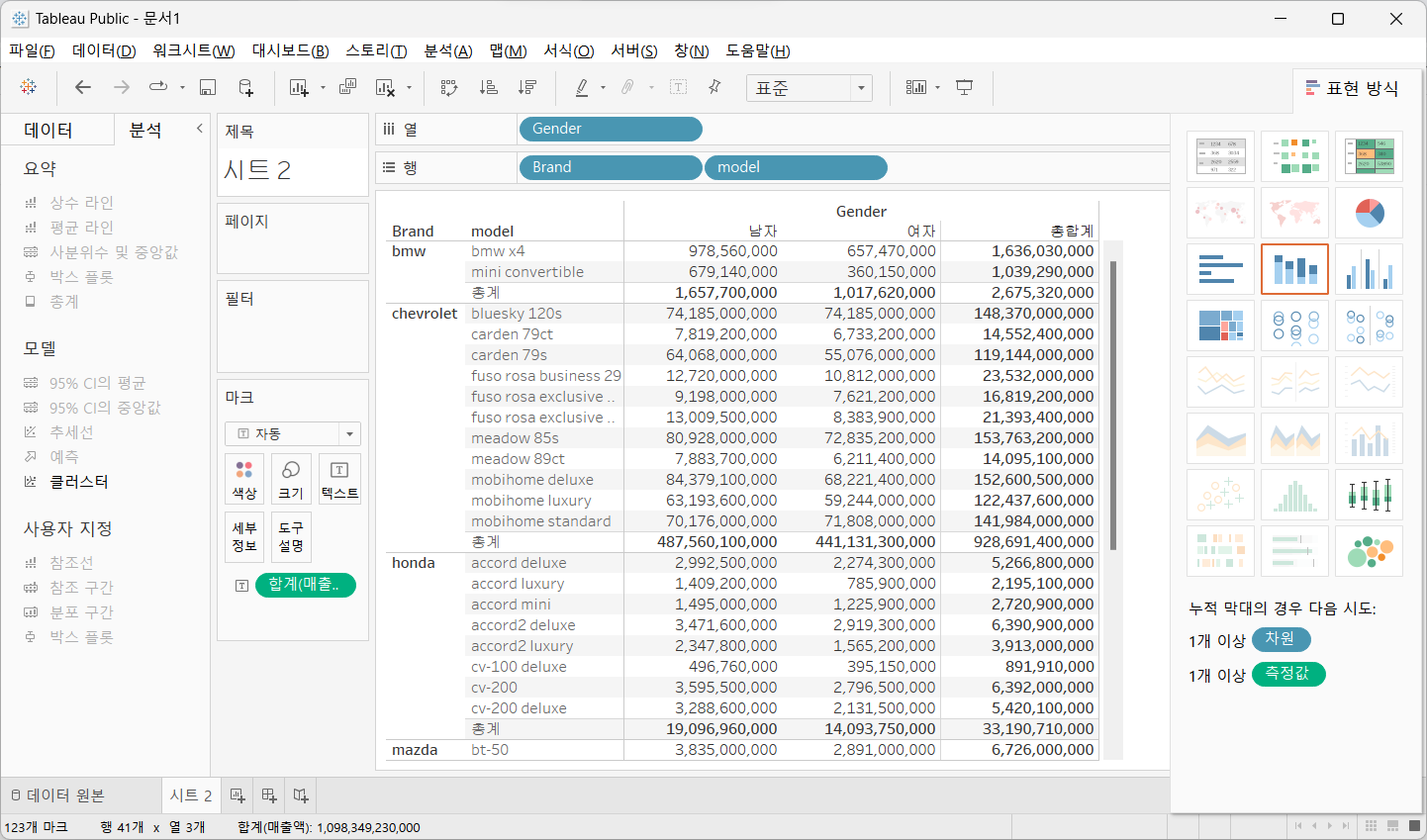
Task: Open the highlight dropdown arrow
Action: click(x=603, y=87)
